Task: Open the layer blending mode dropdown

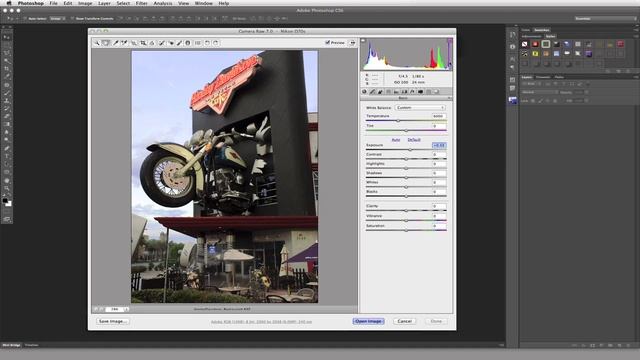Action: point(539,92)
